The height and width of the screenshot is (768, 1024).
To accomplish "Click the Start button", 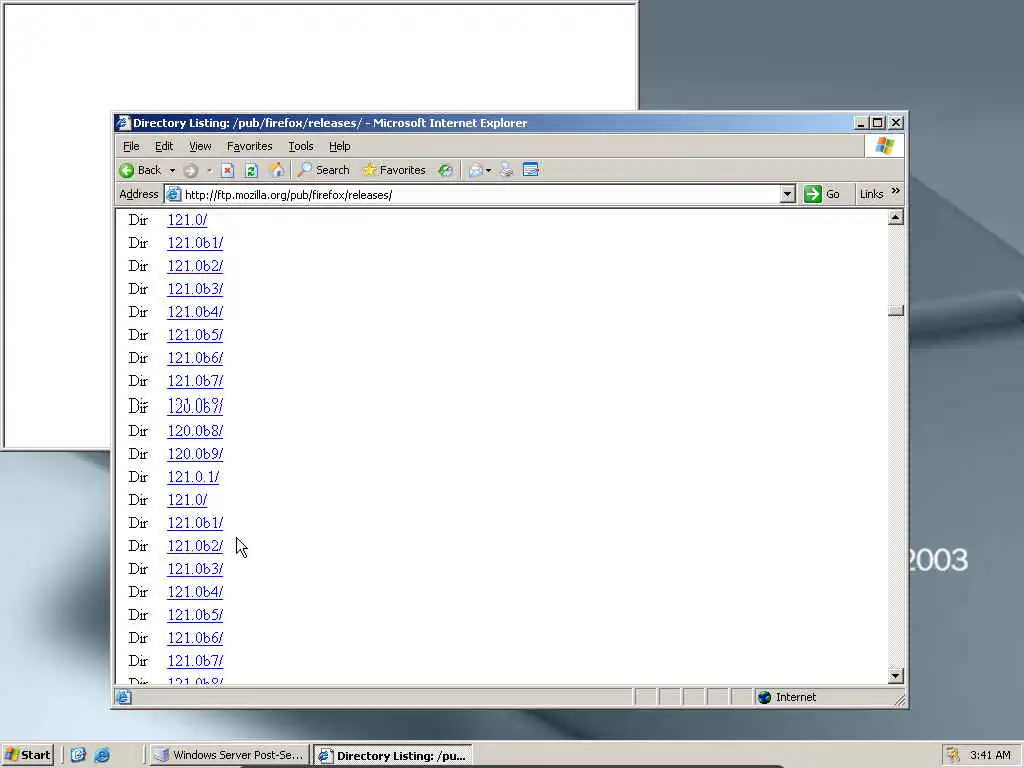I will (27, 755).
